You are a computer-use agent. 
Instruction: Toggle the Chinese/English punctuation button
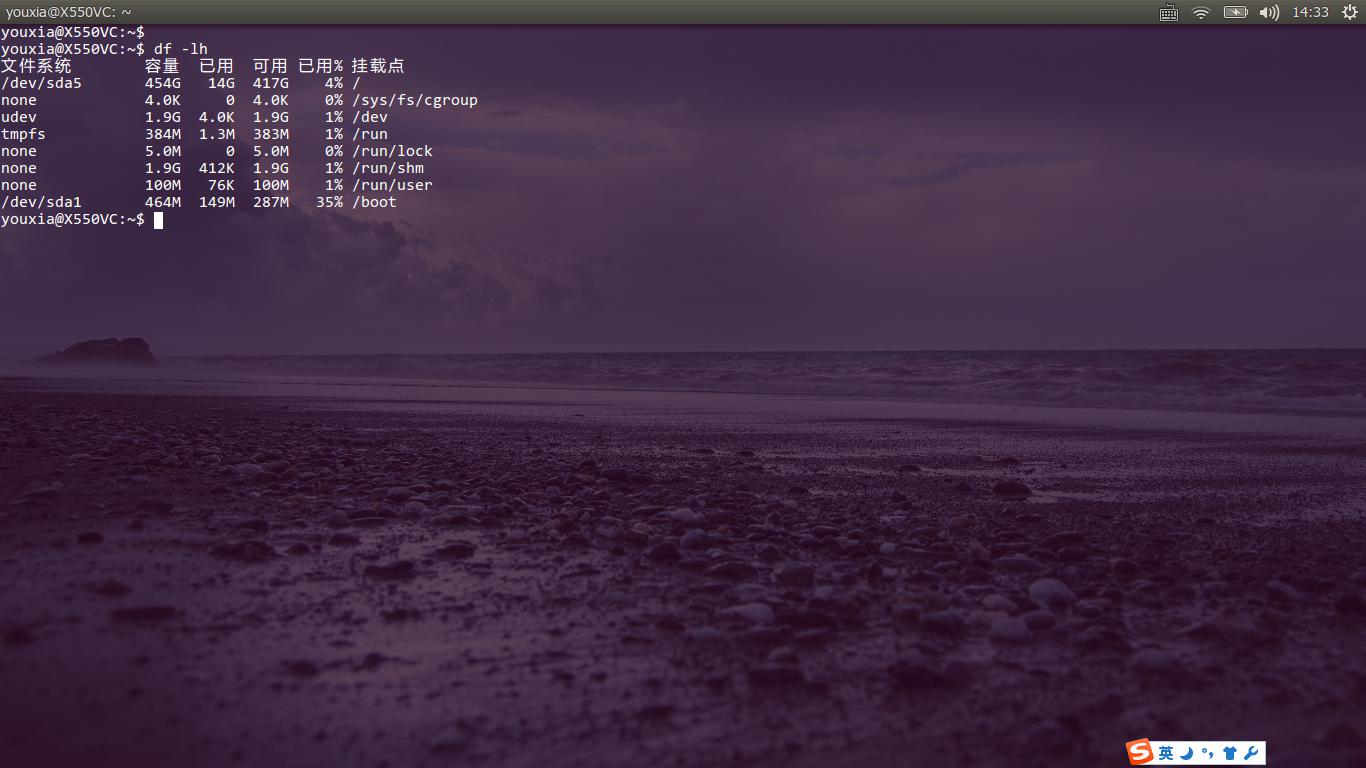click(1207, 753)
